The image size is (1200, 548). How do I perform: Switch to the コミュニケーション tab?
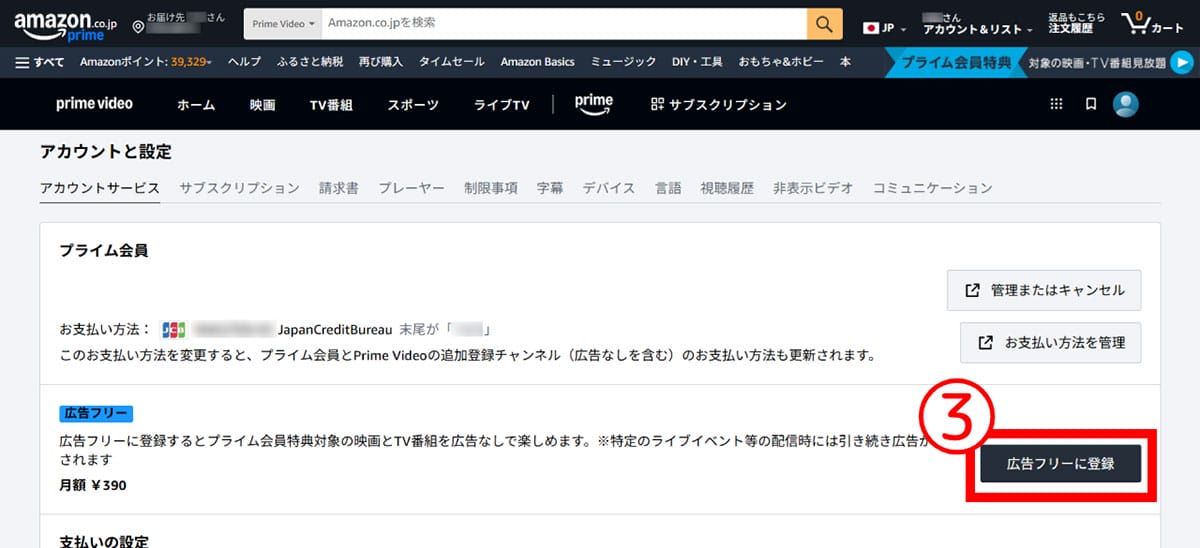click(x=932, y=188)
